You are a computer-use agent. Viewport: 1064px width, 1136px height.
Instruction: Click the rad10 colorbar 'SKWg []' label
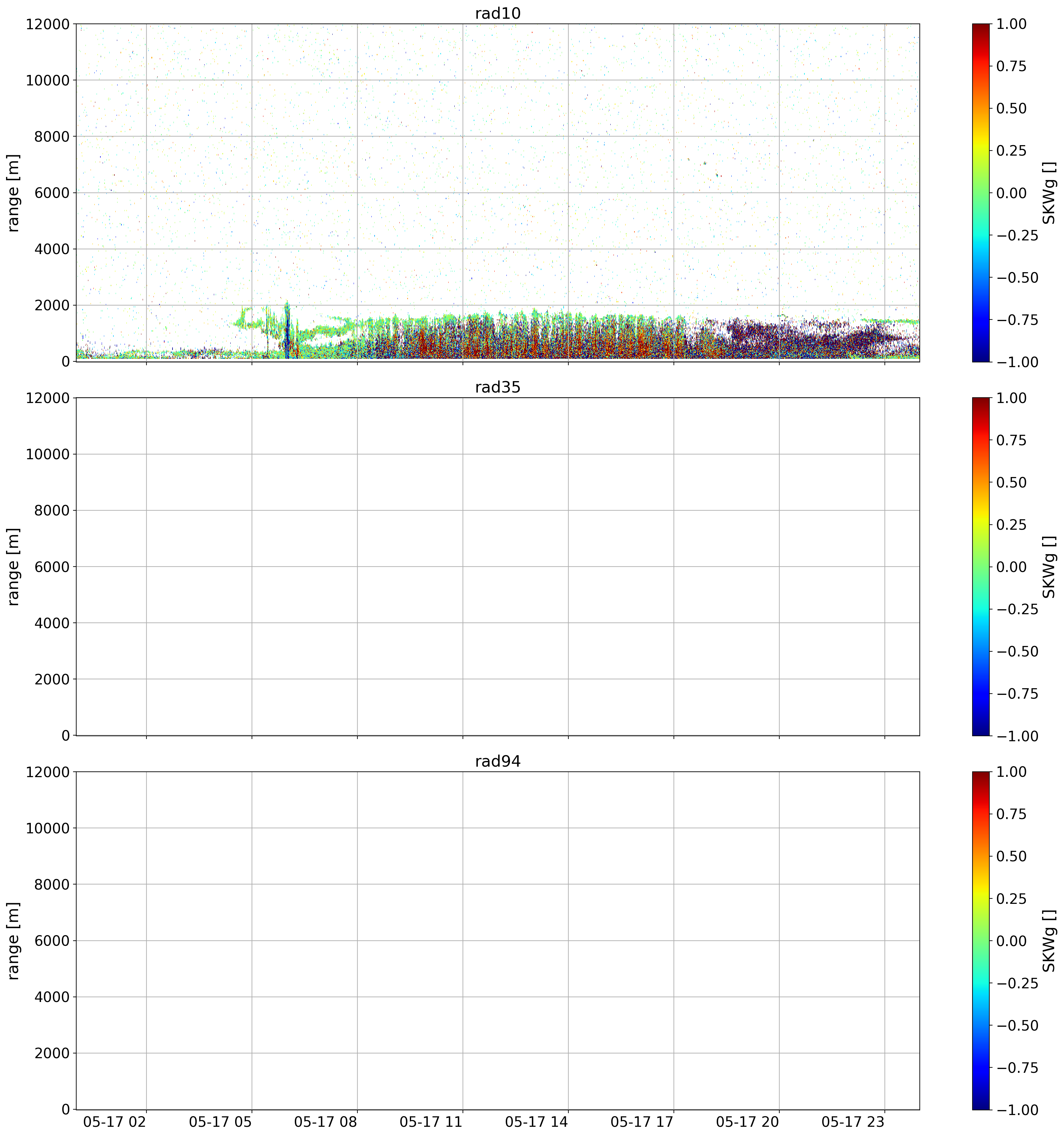click(1049, 192)
